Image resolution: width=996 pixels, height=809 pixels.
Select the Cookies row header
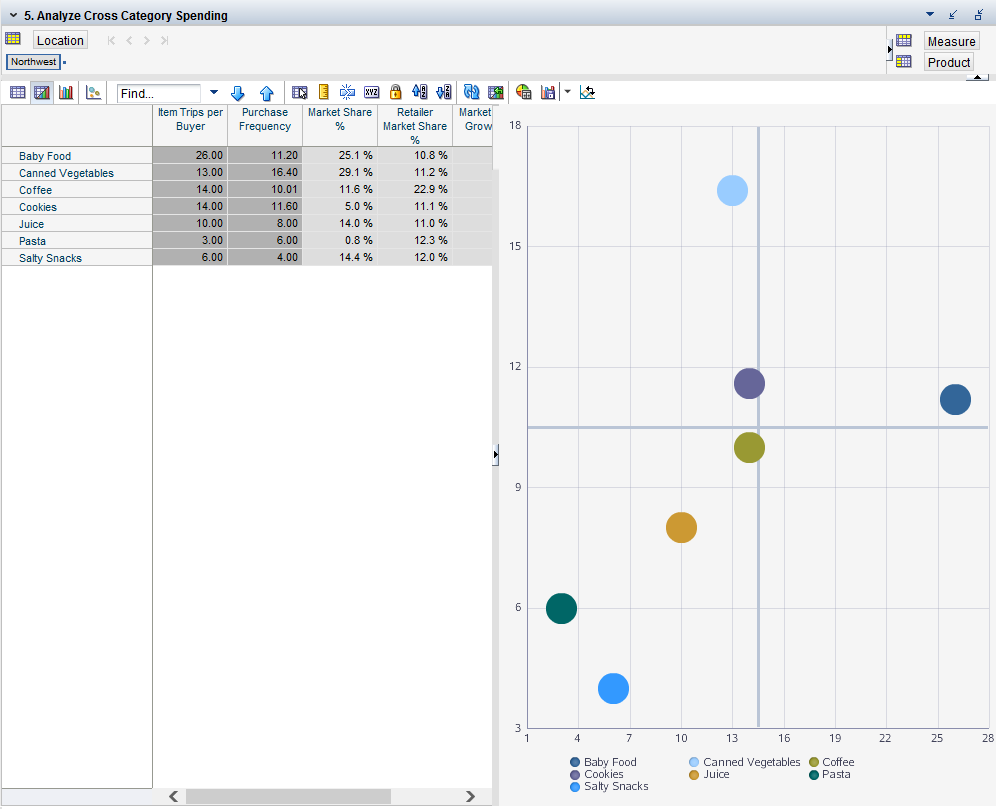coord(77,207)
